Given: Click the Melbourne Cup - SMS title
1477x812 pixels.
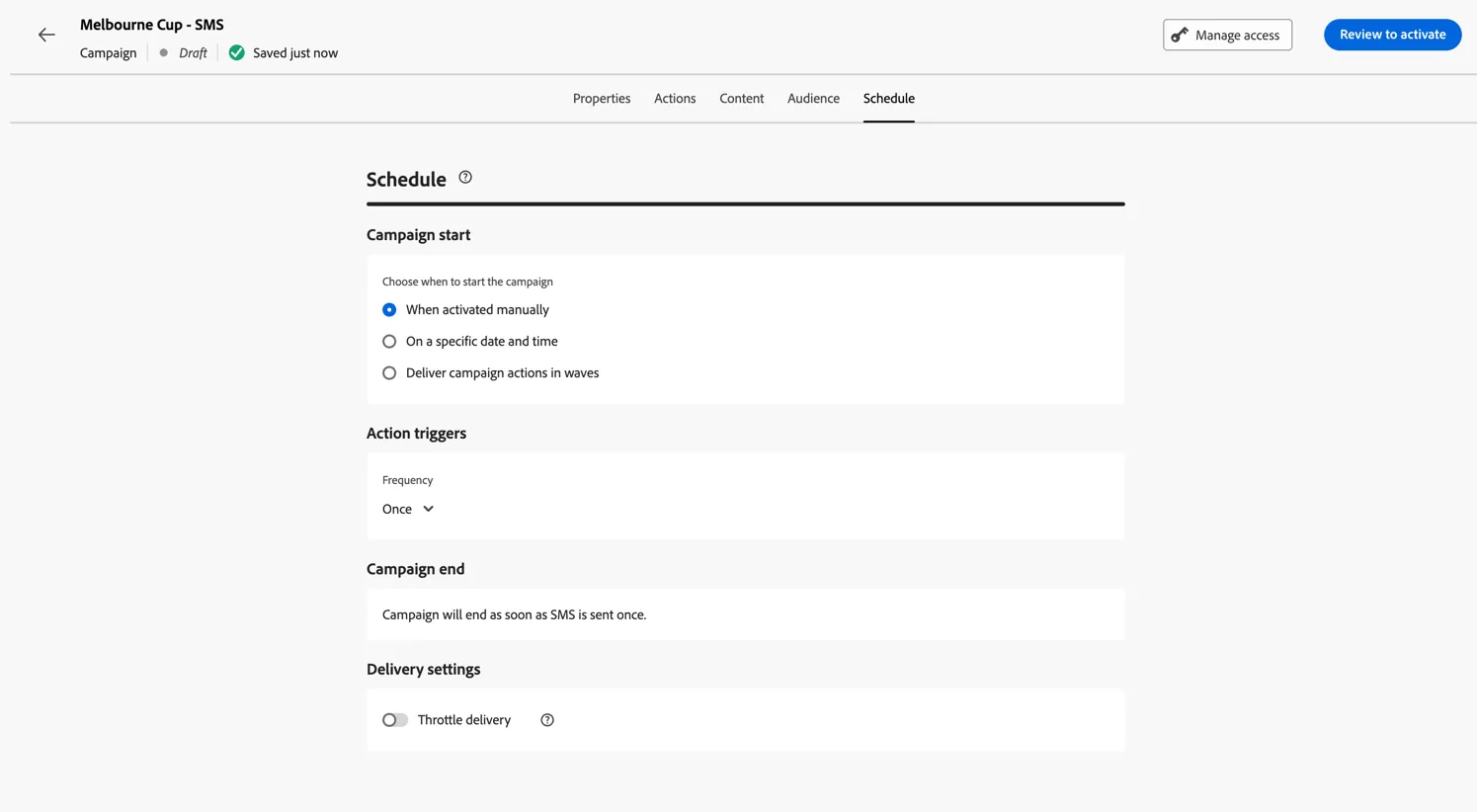Looking at the screenshot, I should [x=152, y=25].
